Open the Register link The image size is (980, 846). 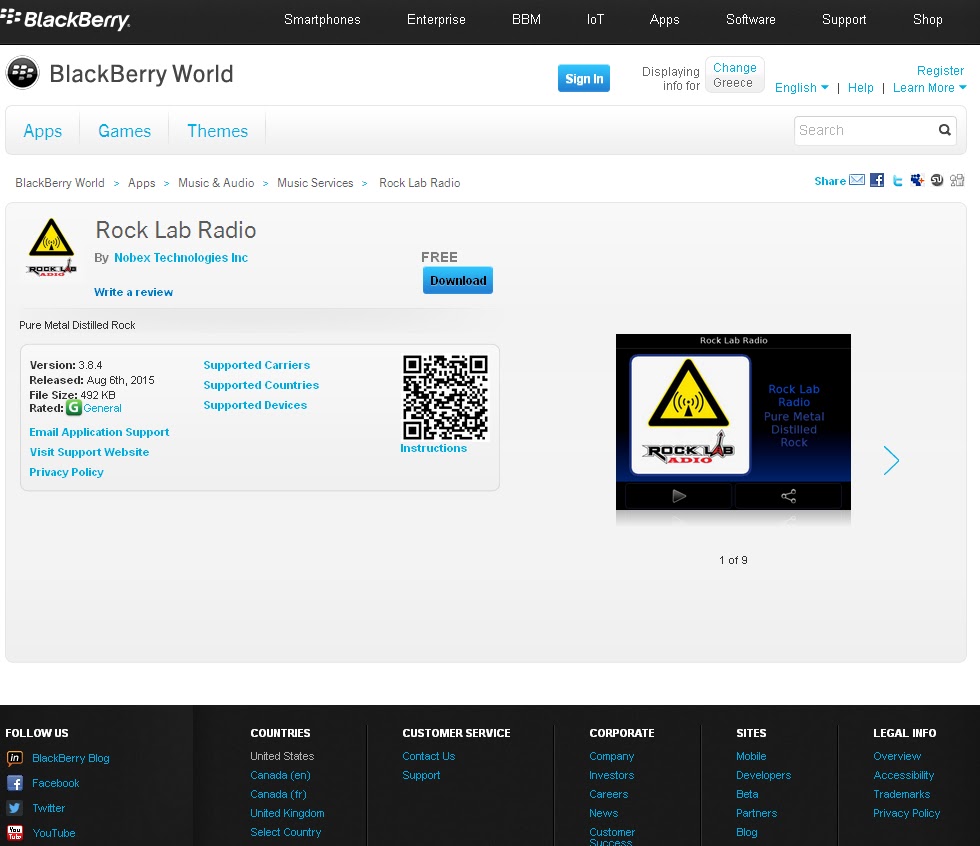click(x=940, y=71)
